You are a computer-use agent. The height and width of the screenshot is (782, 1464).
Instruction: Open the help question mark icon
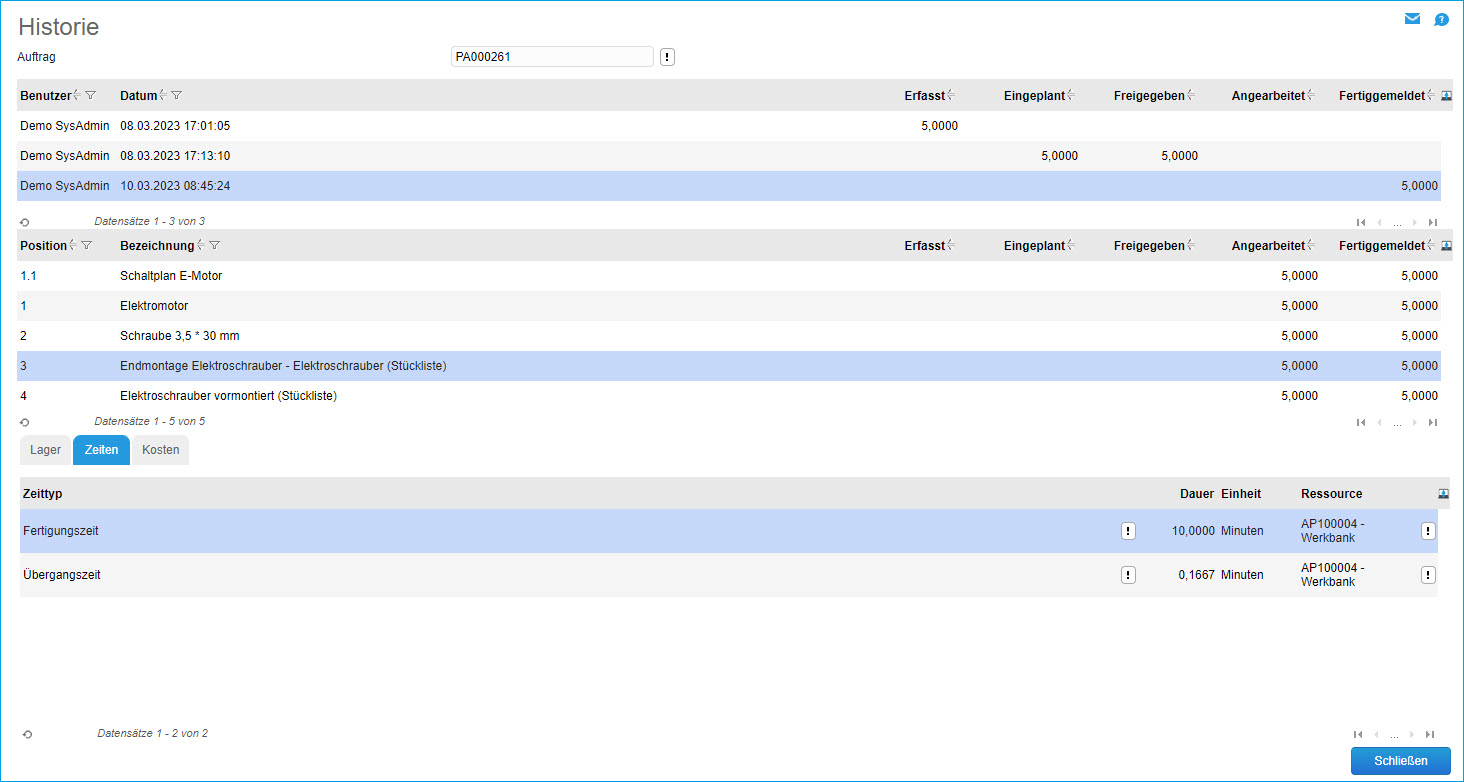pyautogui.click(x=1441, y=19)
